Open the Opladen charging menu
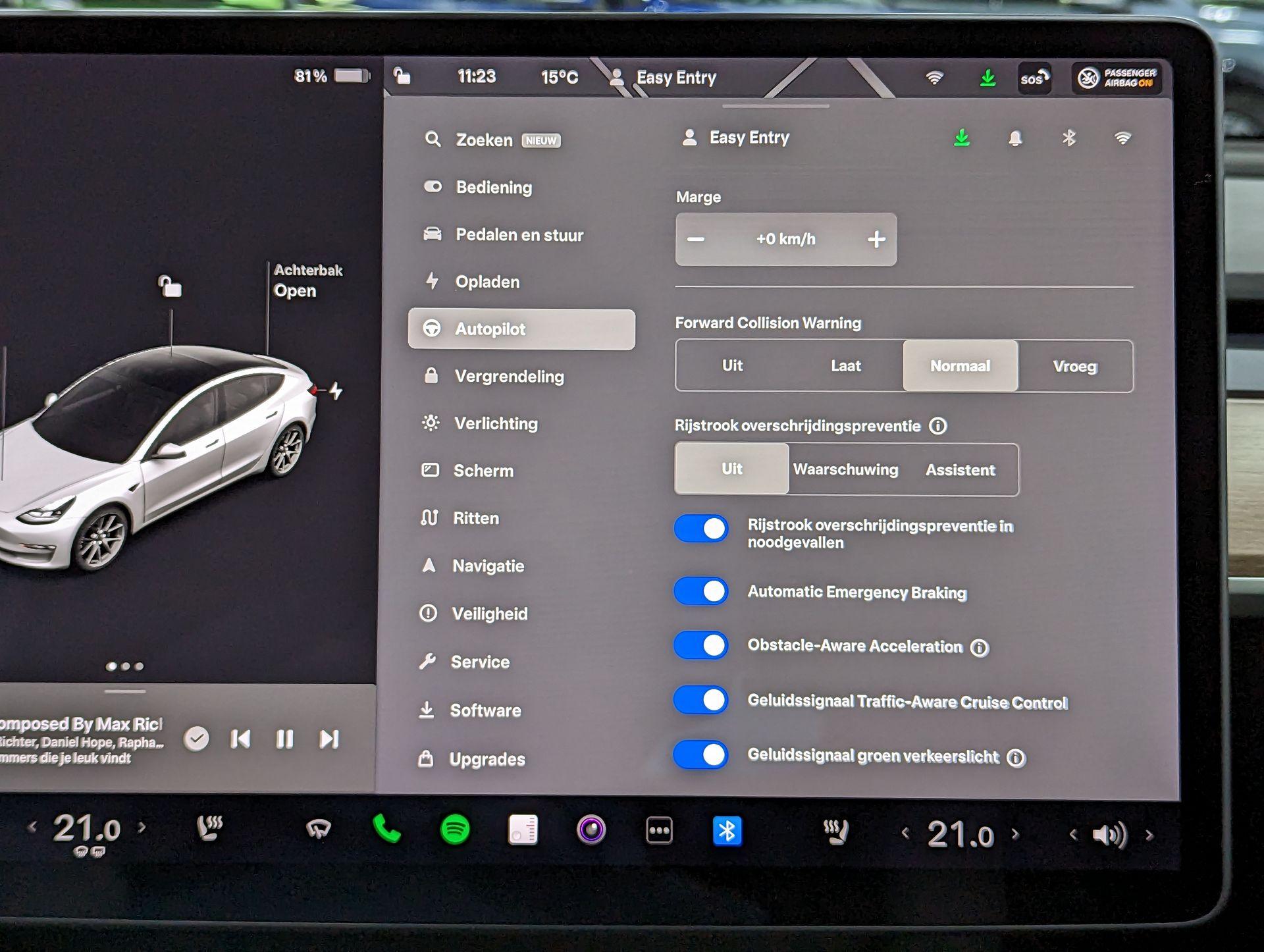The width and height of the screenshot is (1264, 952). [471, 282]
